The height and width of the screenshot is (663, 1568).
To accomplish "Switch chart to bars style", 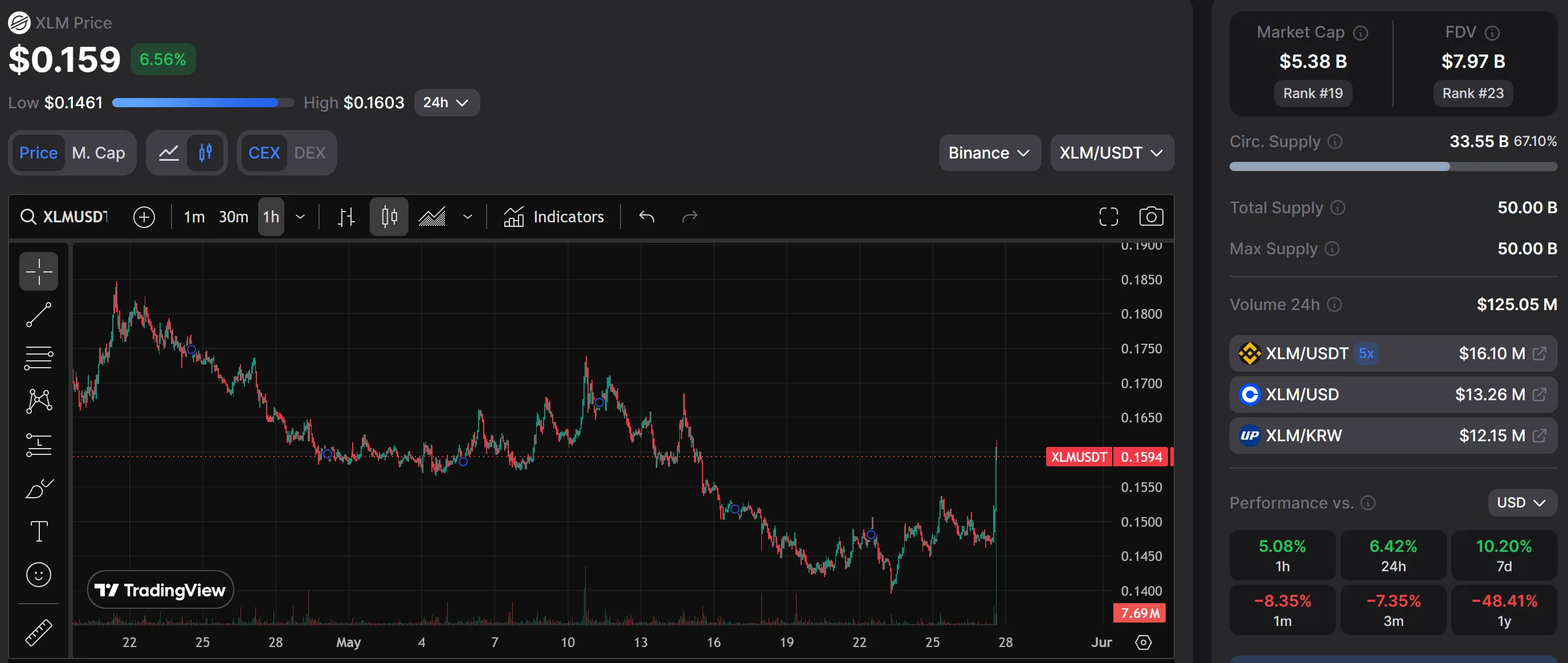I will pyautogui.click(x=346, y=217).
